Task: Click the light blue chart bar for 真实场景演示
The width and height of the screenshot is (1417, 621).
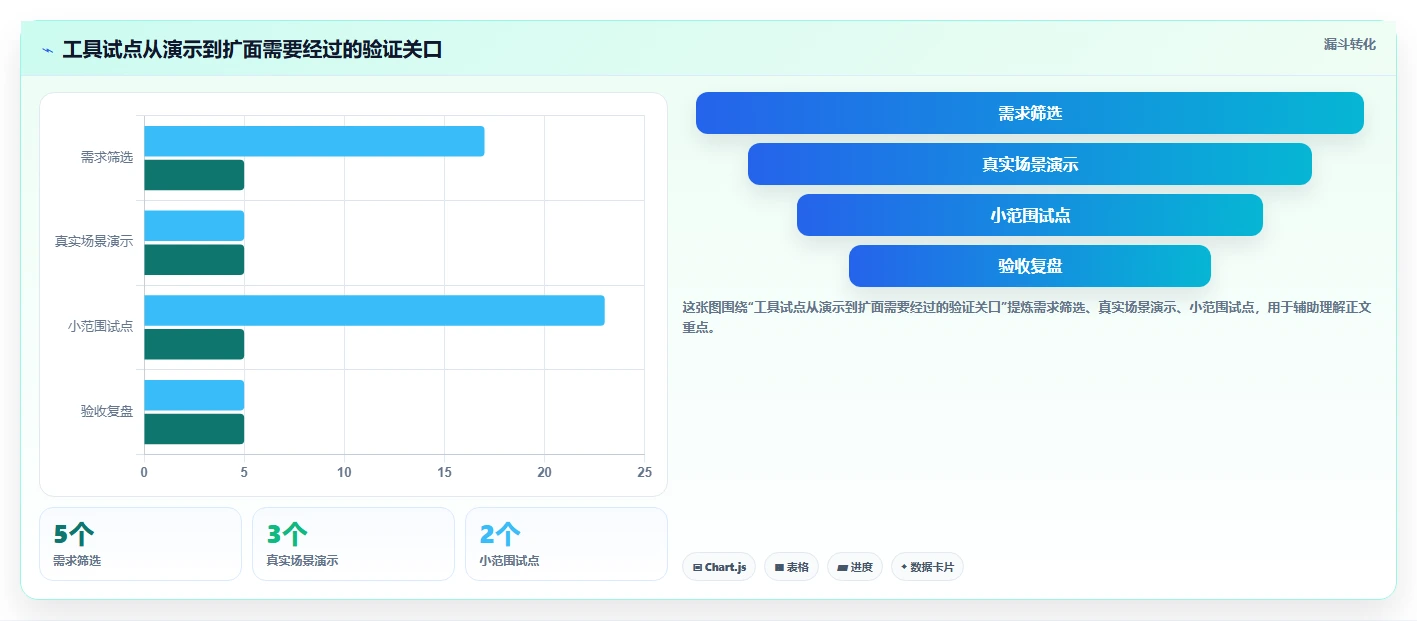Action: point(194,226)
